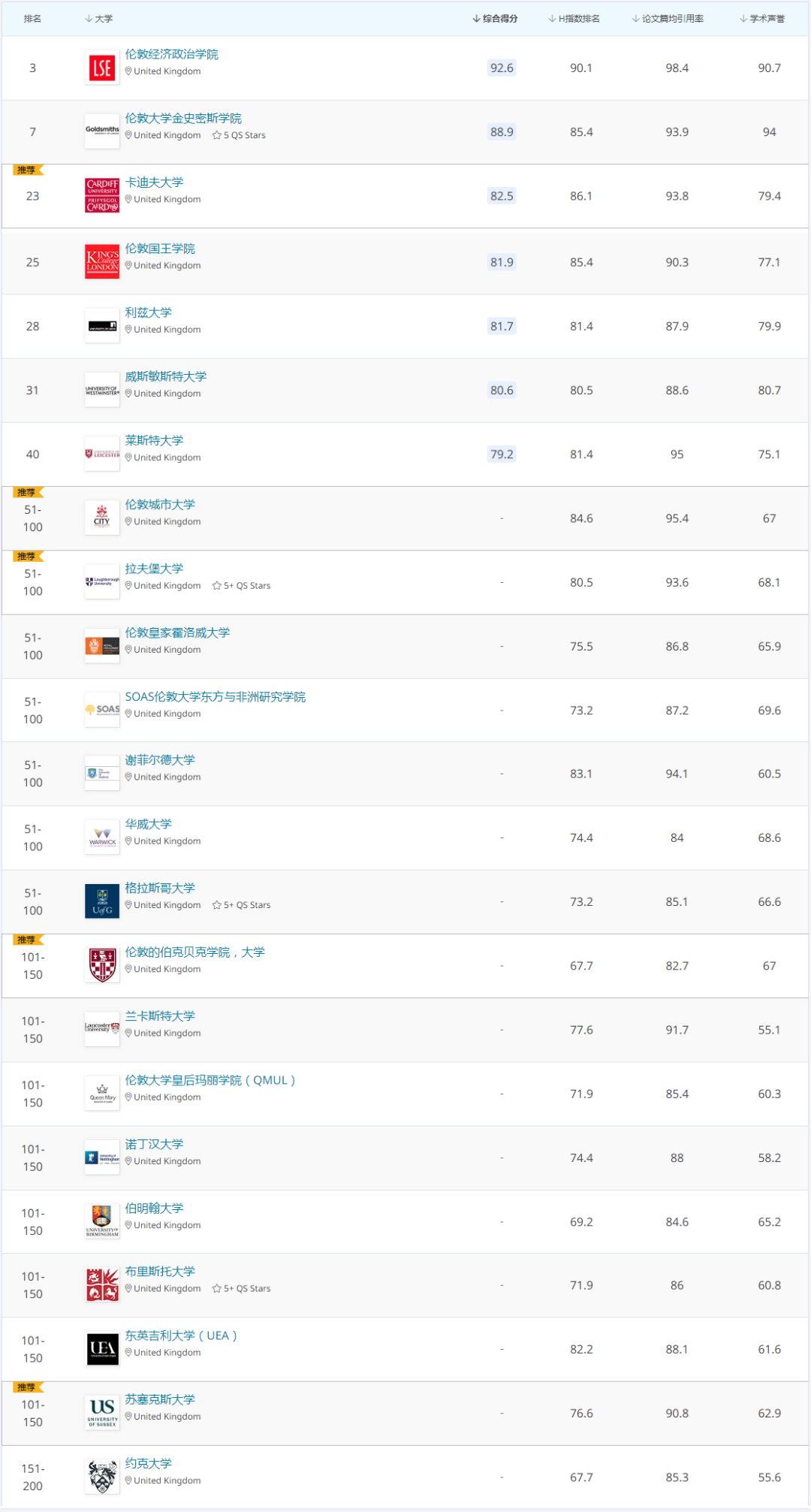Sort by 大学 column header
The height and width of the screenshot is (1512, 811).
click(98, 19)
